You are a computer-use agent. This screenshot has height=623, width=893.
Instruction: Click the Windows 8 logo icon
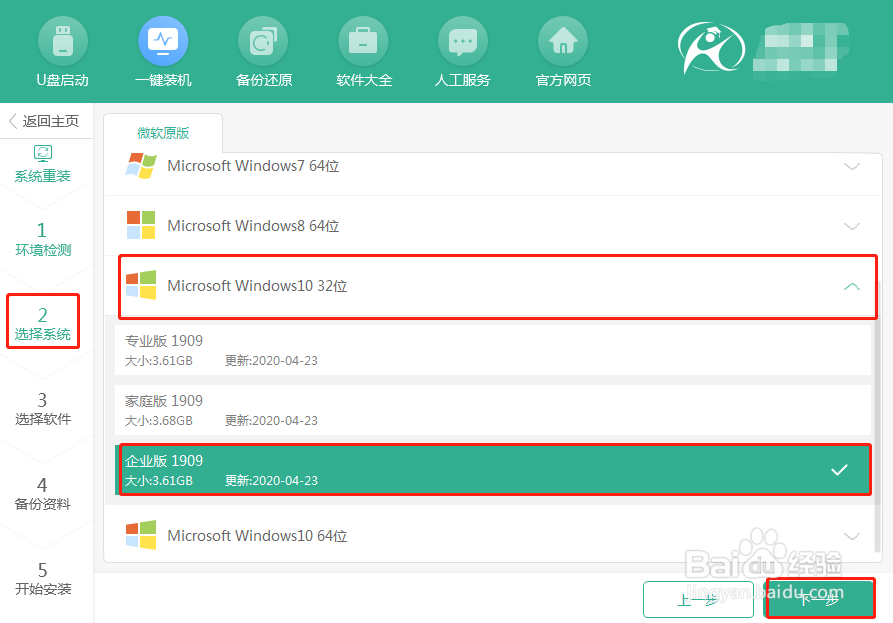click(x=141, y=225)
